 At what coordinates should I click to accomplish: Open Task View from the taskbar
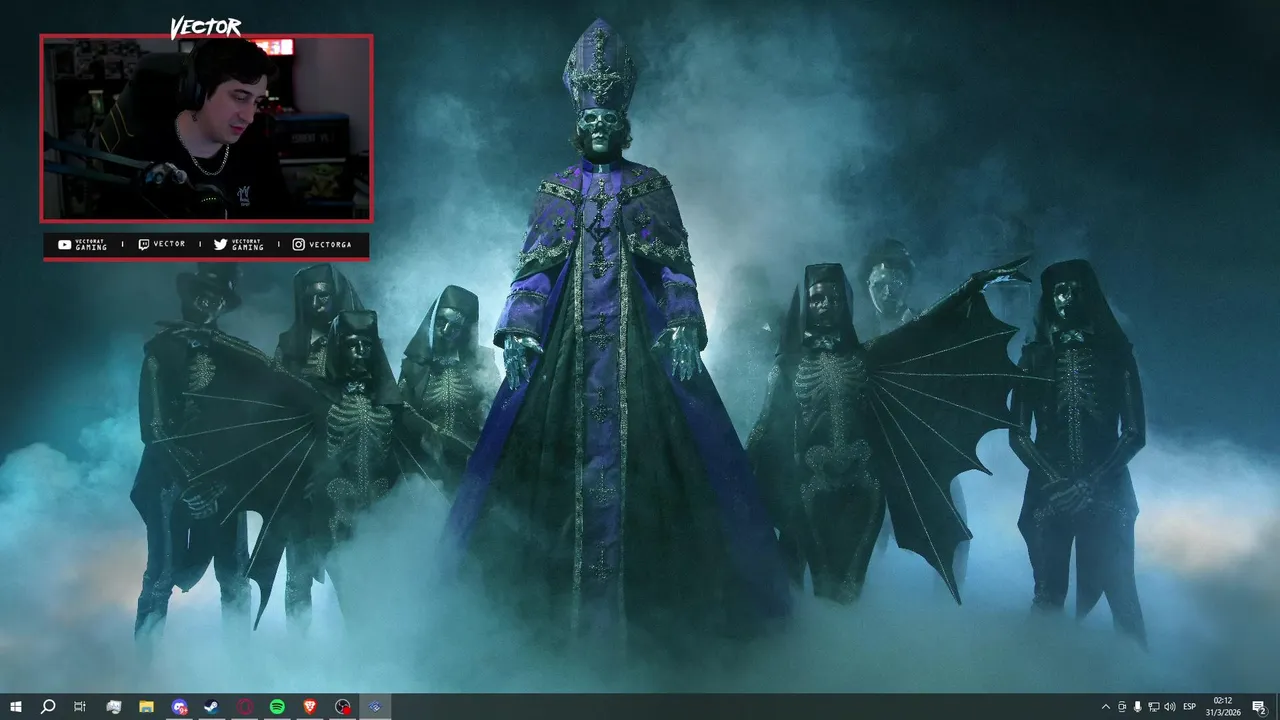click(x=80, y=707)
